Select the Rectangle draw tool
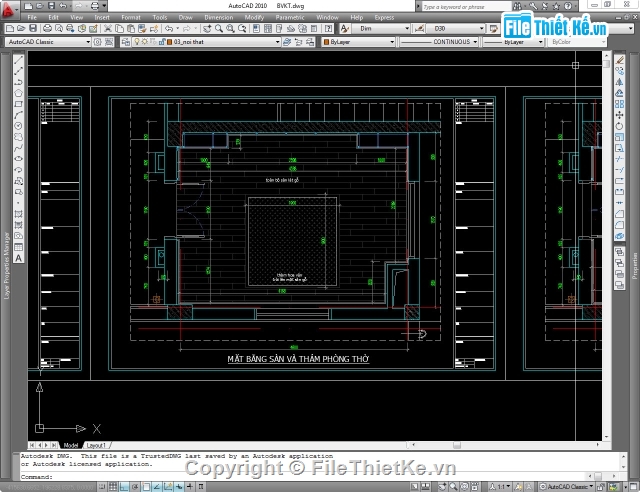 18,104
